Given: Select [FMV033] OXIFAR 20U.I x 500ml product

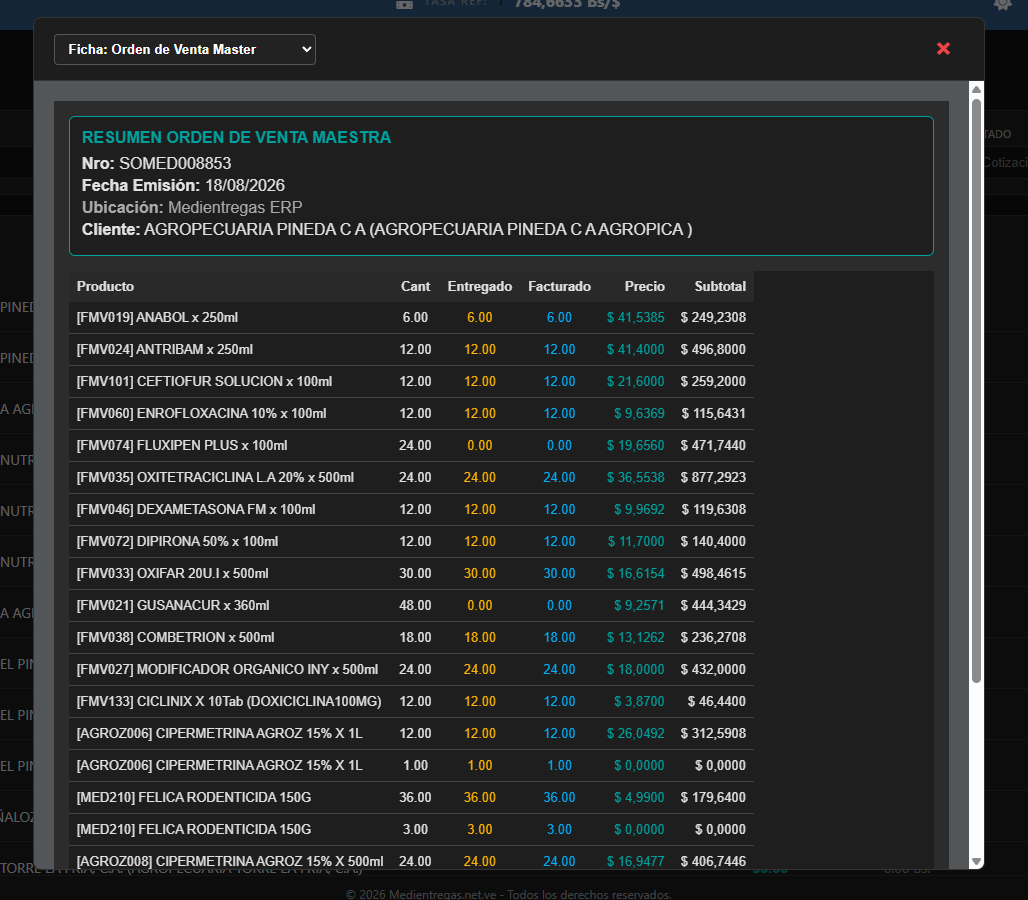Looking at the screenshot, I should pos(172,574).
